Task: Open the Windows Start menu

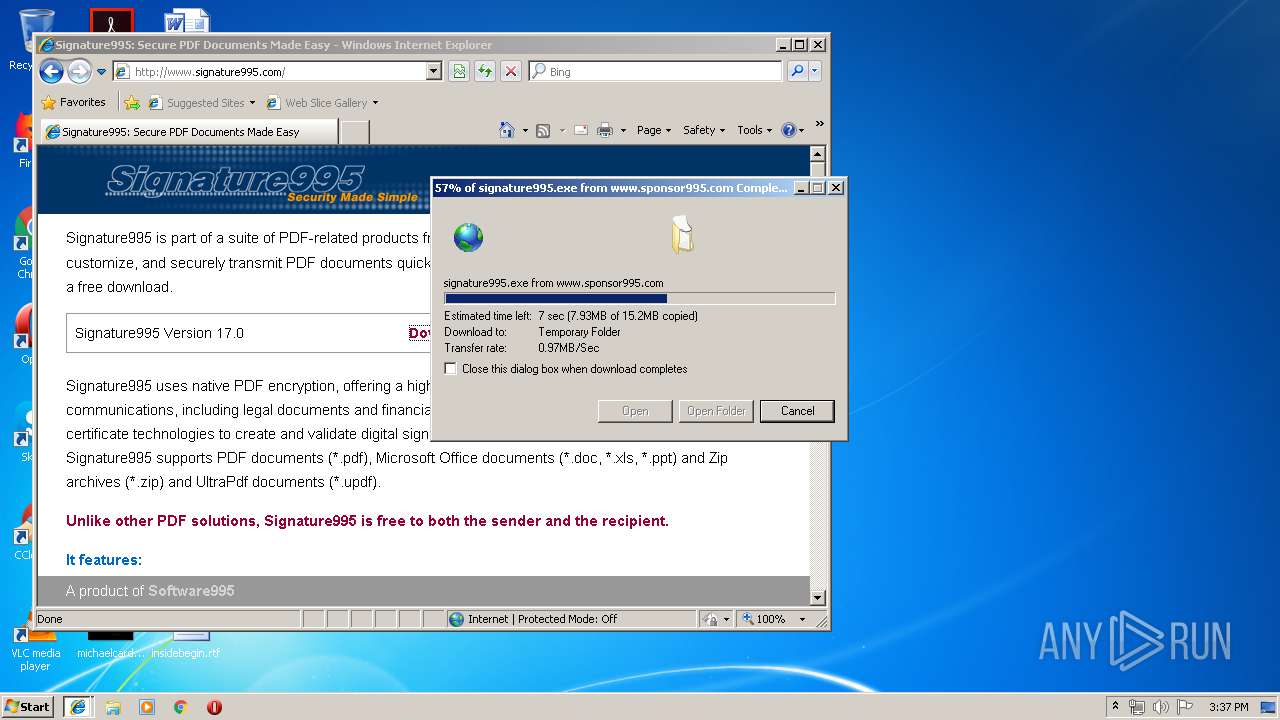Action: click(x=28, y=706)
